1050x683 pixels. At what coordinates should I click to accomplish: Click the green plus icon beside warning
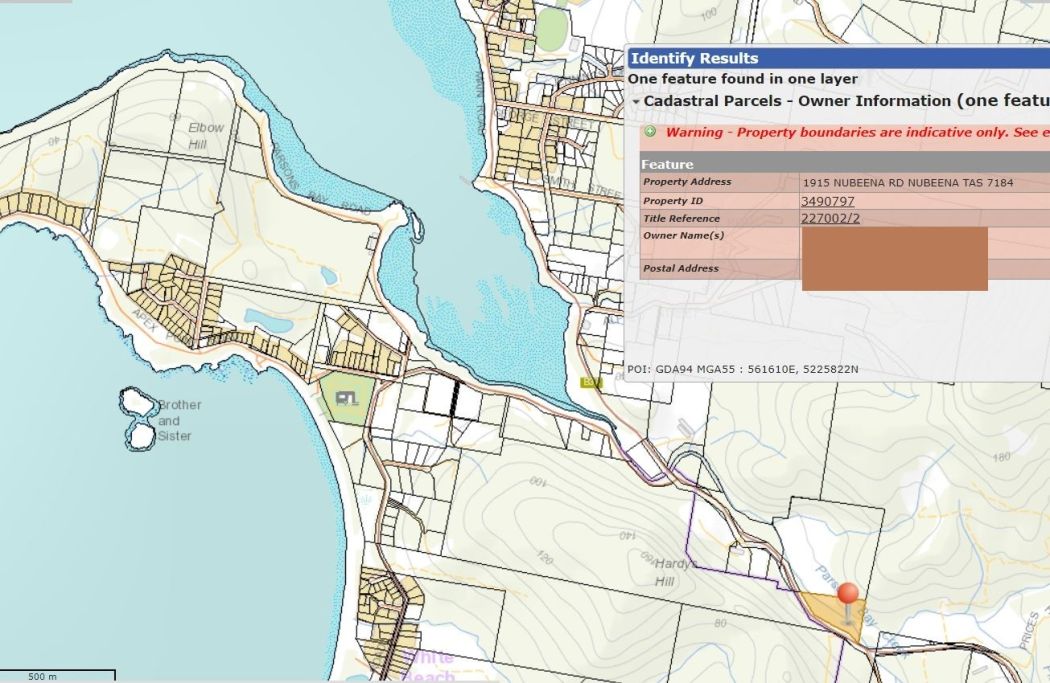click(x=650, y=132)
